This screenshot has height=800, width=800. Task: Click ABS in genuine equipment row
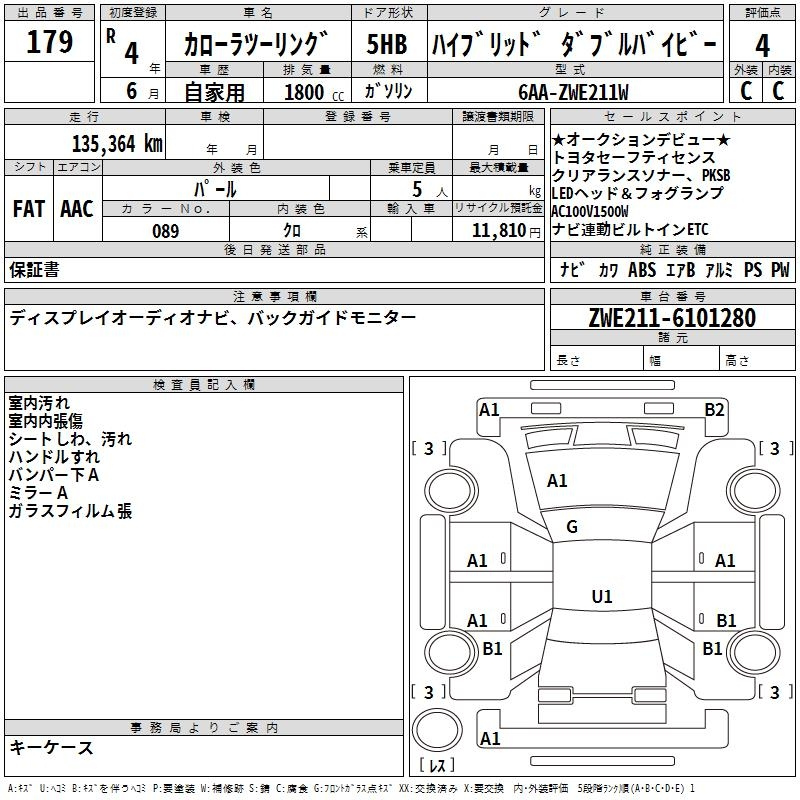point(642,270)
